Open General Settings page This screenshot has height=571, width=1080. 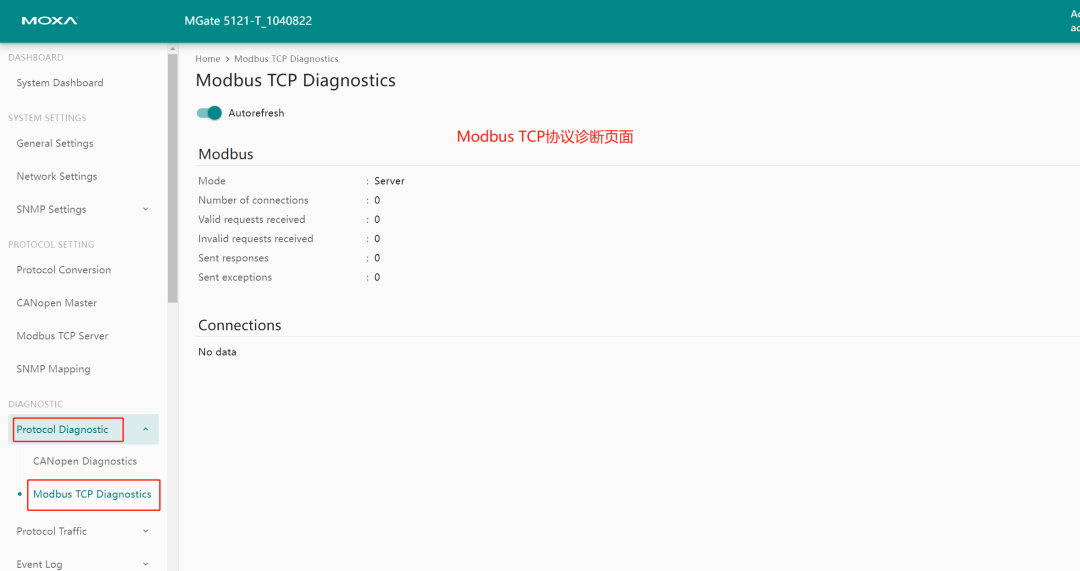click(55, 143)
